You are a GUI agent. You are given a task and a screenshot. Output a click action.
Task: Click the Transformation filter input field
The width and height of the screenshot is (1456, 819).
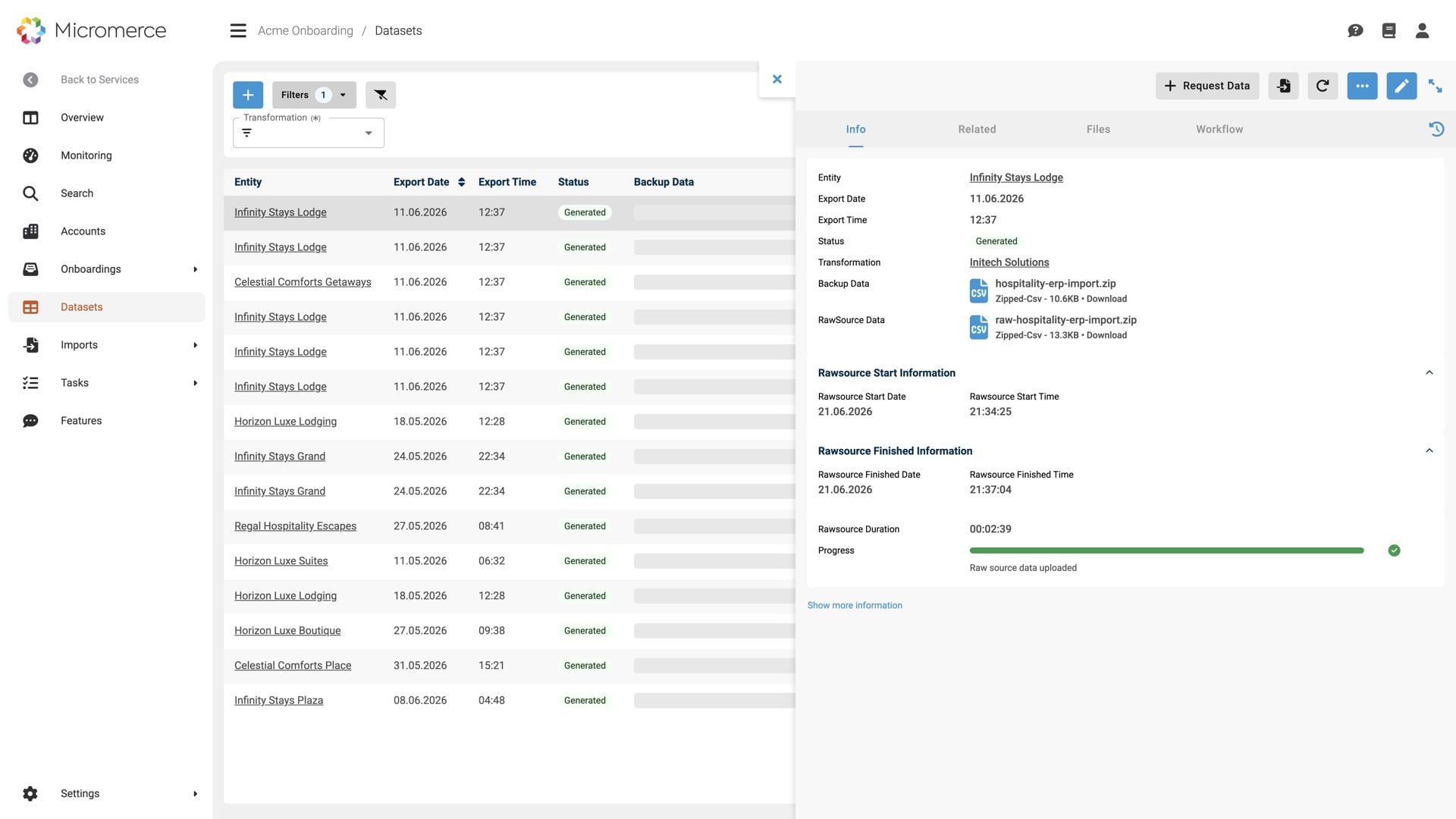tap(308, 133)
